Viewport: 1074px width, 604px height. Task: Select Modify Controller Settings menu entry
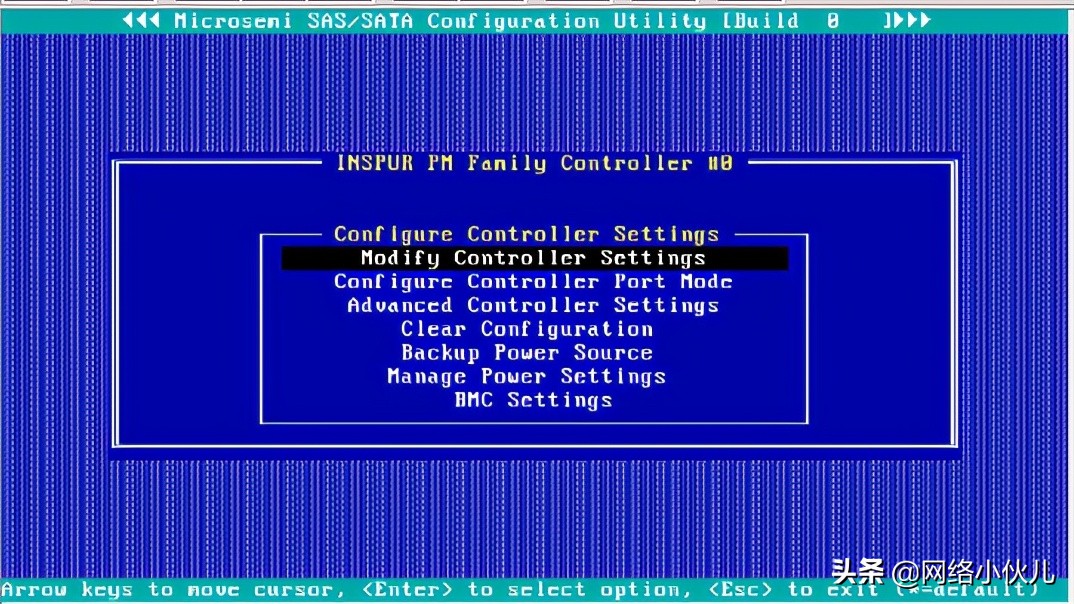[534, 258]
